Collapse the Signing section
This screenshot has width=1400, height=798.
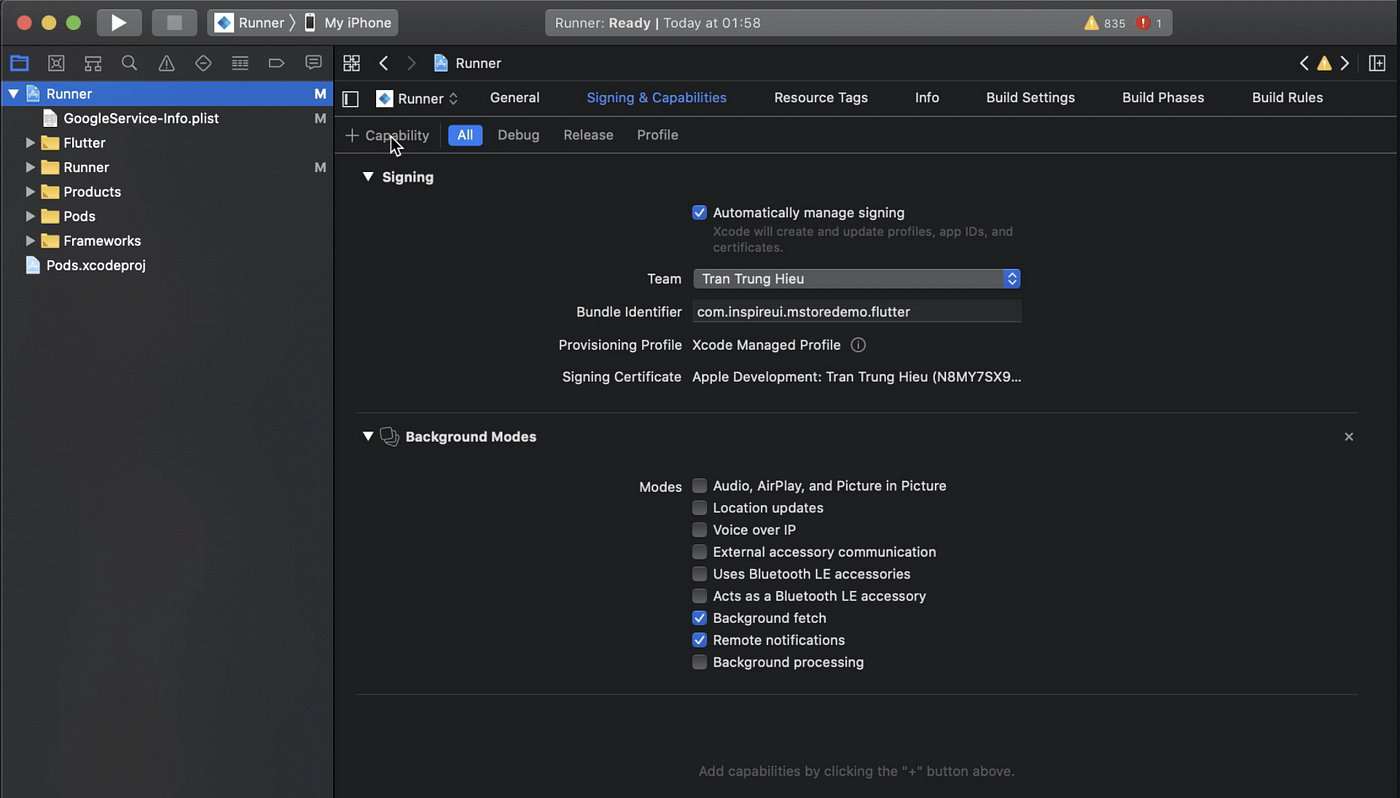pos(368,177)
